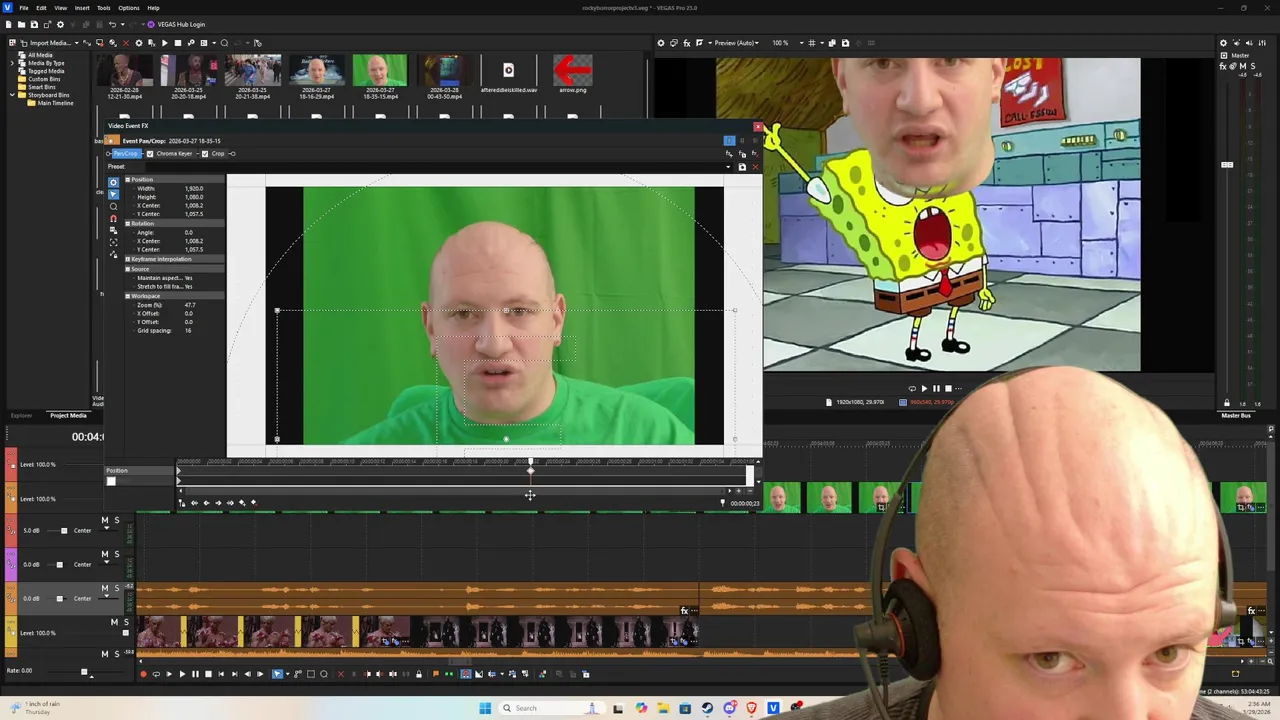This screenshot has height=720, width=1280.
Task: Open the Options menu
Action: pos(129,8)
